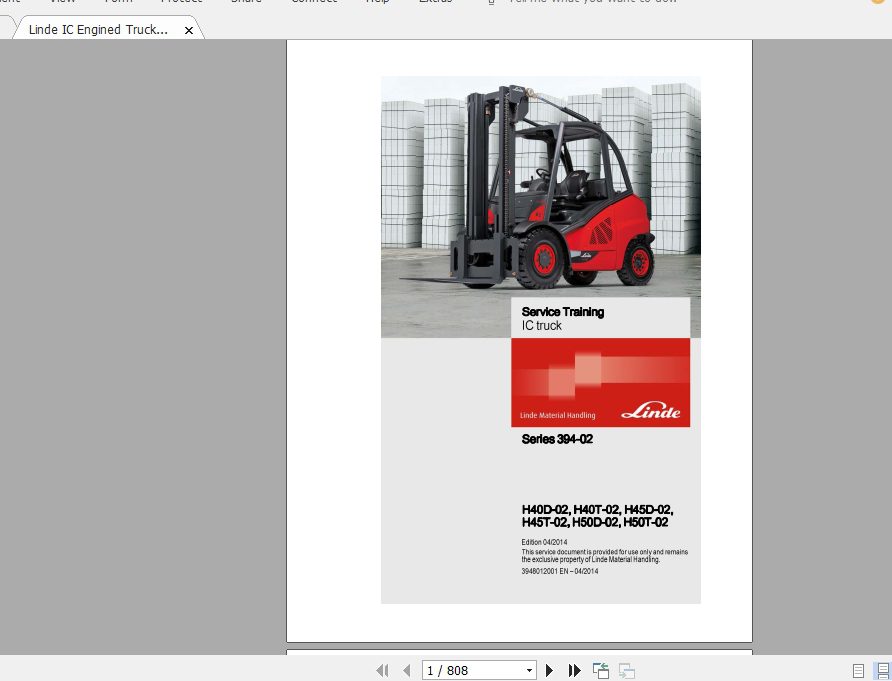Screen dimensions: 892x681
Task: Go to the first page
Action: tap(382, 671)
